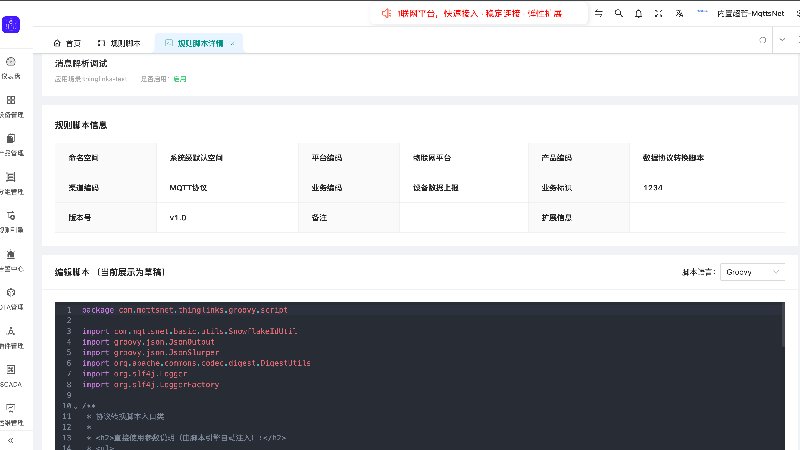This screenshot has height=450, width=800.
Task: Refresh the current tab page
Action: pyautogui.click(x=763, y=40)
